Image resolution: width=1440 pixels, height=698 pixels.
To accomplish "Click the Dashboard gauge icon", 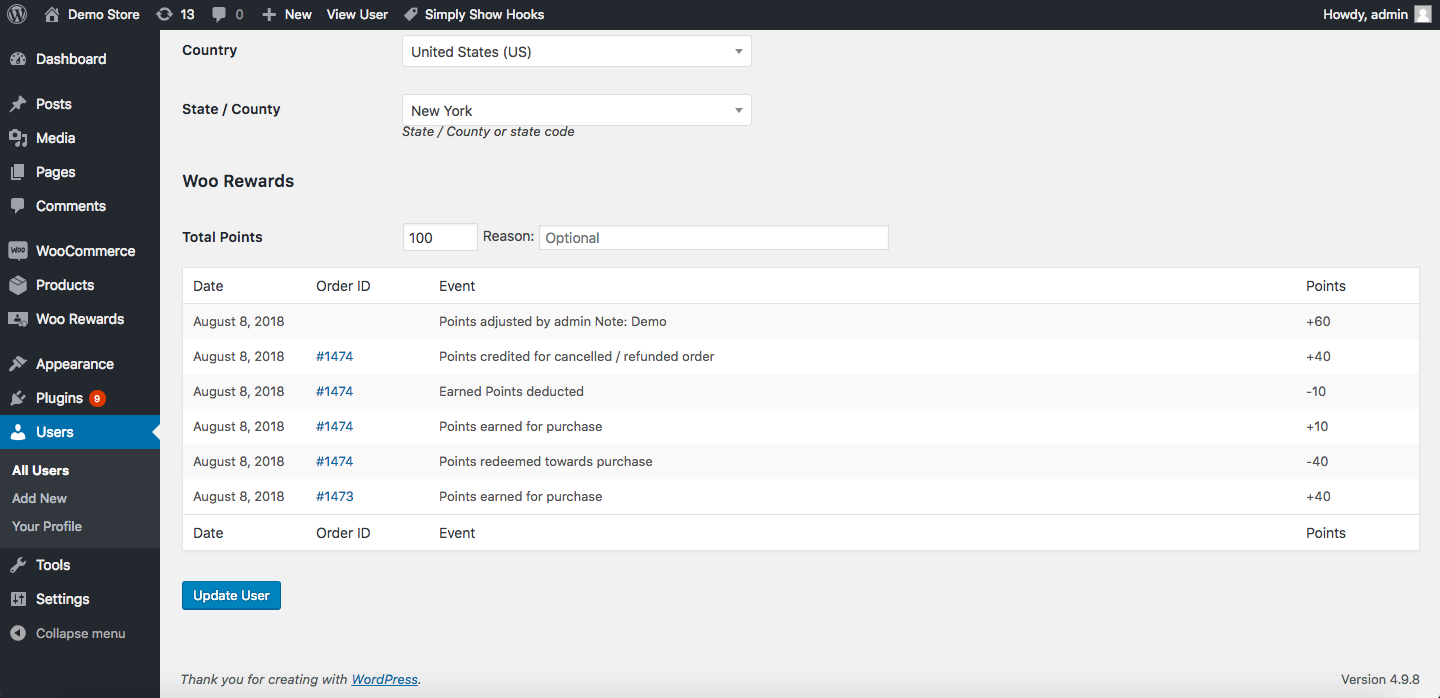I will [x=18, y=59].
